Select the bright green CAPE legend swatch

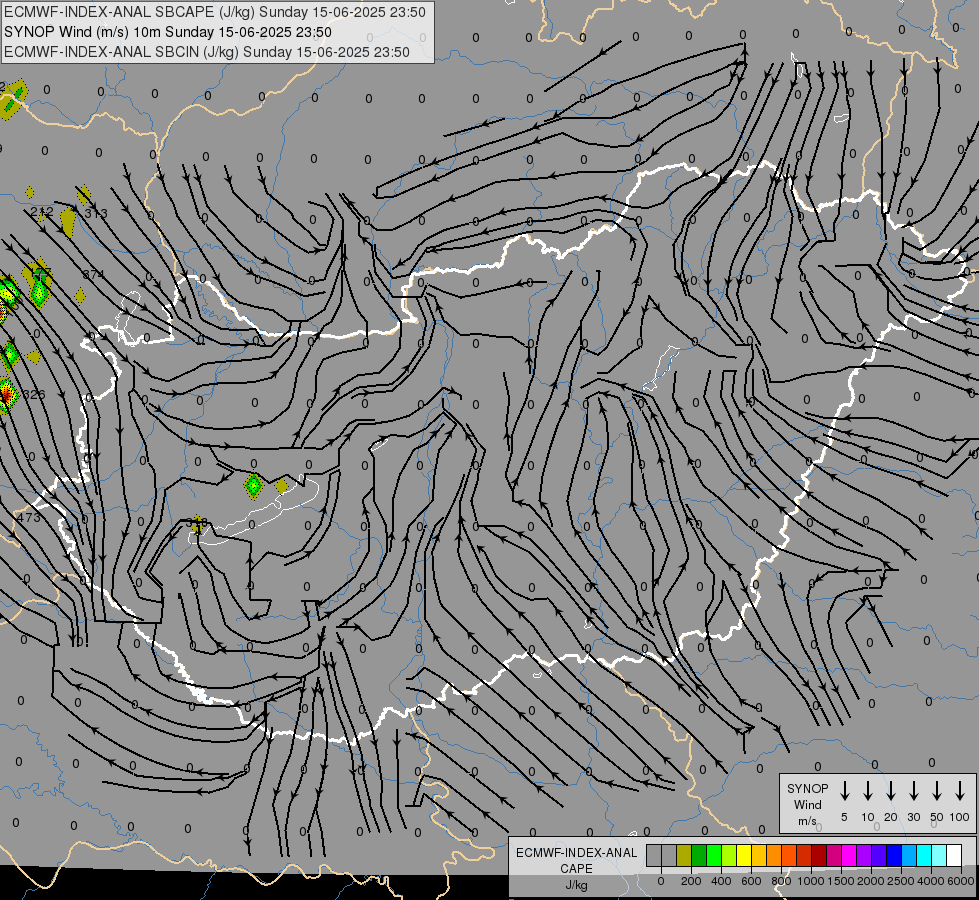[x=714, y=856]
